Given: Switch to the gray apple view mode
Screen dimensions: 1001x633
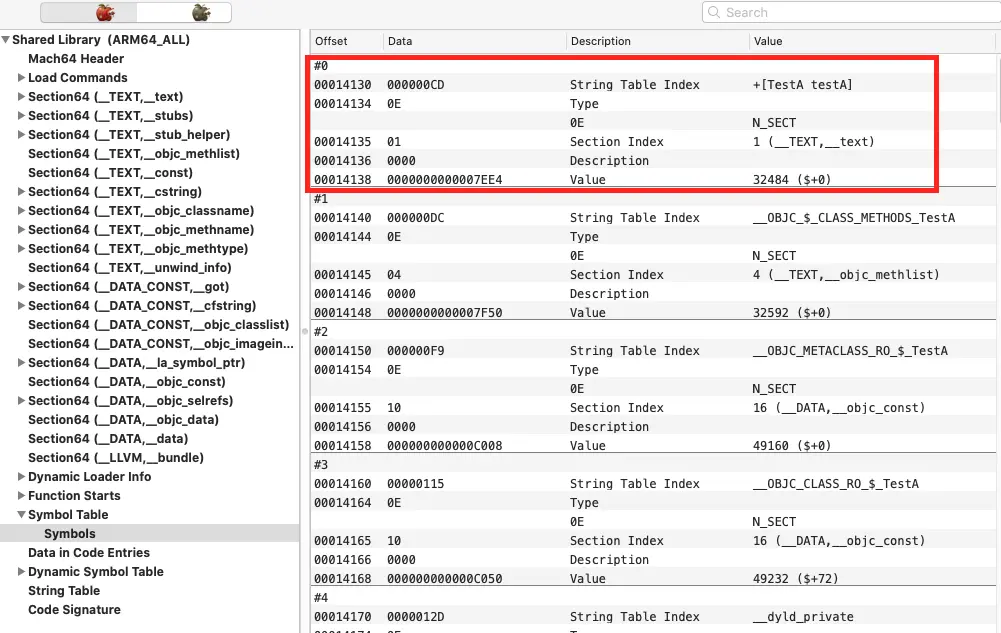Looking at the screenshot, I should [201, 13].
